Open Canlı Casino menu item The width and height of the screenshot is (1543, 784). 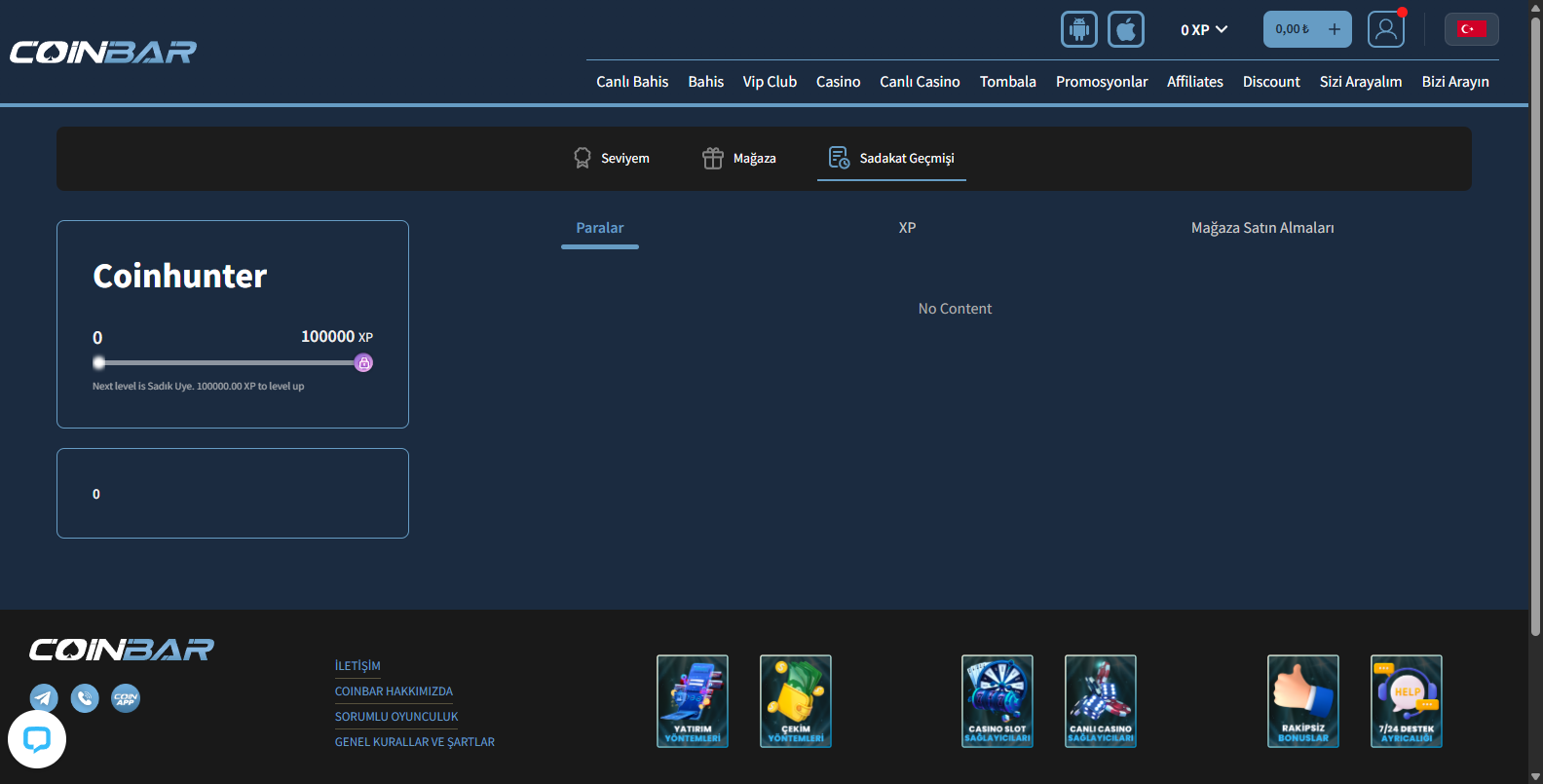920,82
